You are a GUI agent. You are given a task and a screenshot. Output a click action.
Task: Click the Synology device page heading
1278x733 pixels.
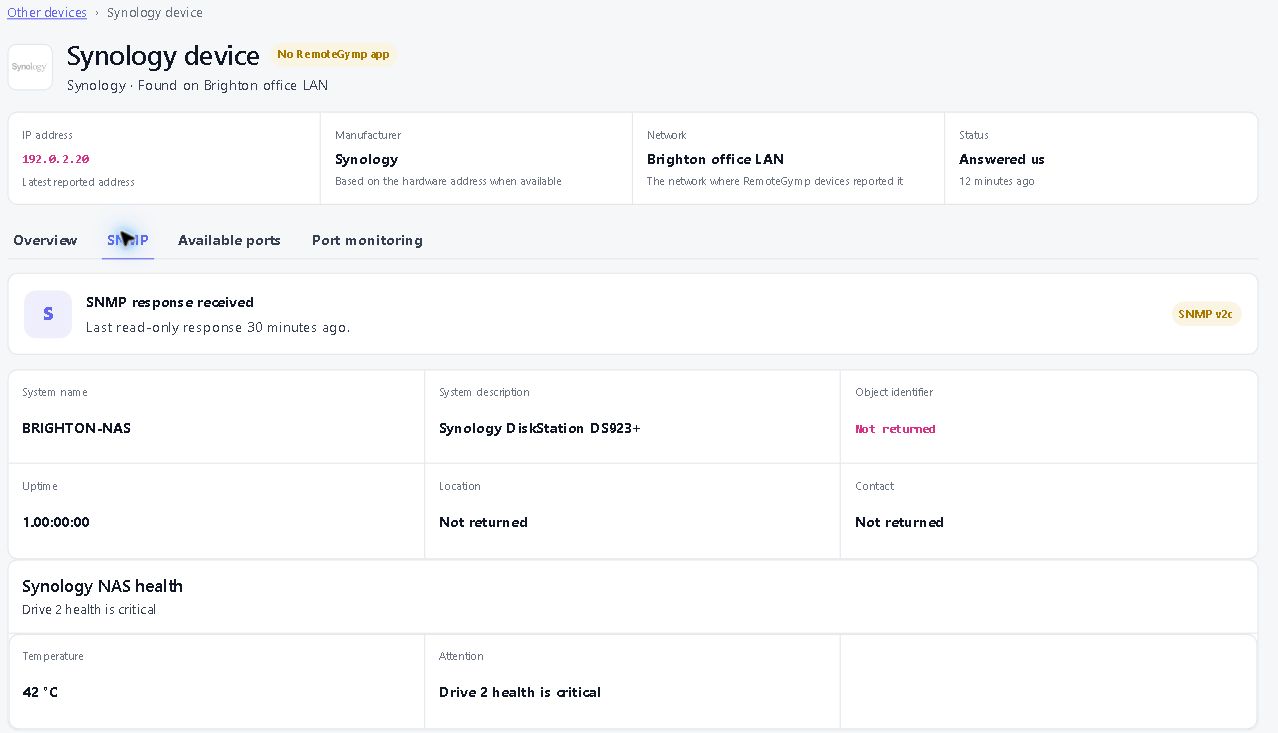coord(163,56)
